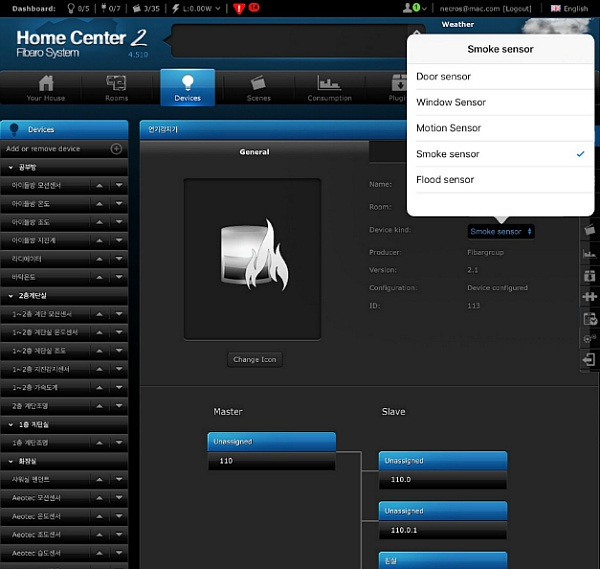Click the Add or remove device row
This screenshot has width=600, height=569.
(x=64, y=148)
